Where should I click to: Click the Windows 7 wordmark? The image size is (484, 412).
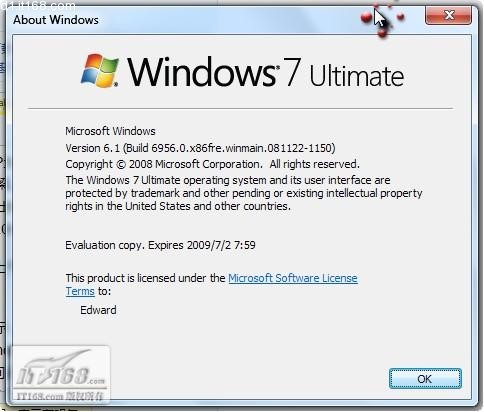coord(214,72)
